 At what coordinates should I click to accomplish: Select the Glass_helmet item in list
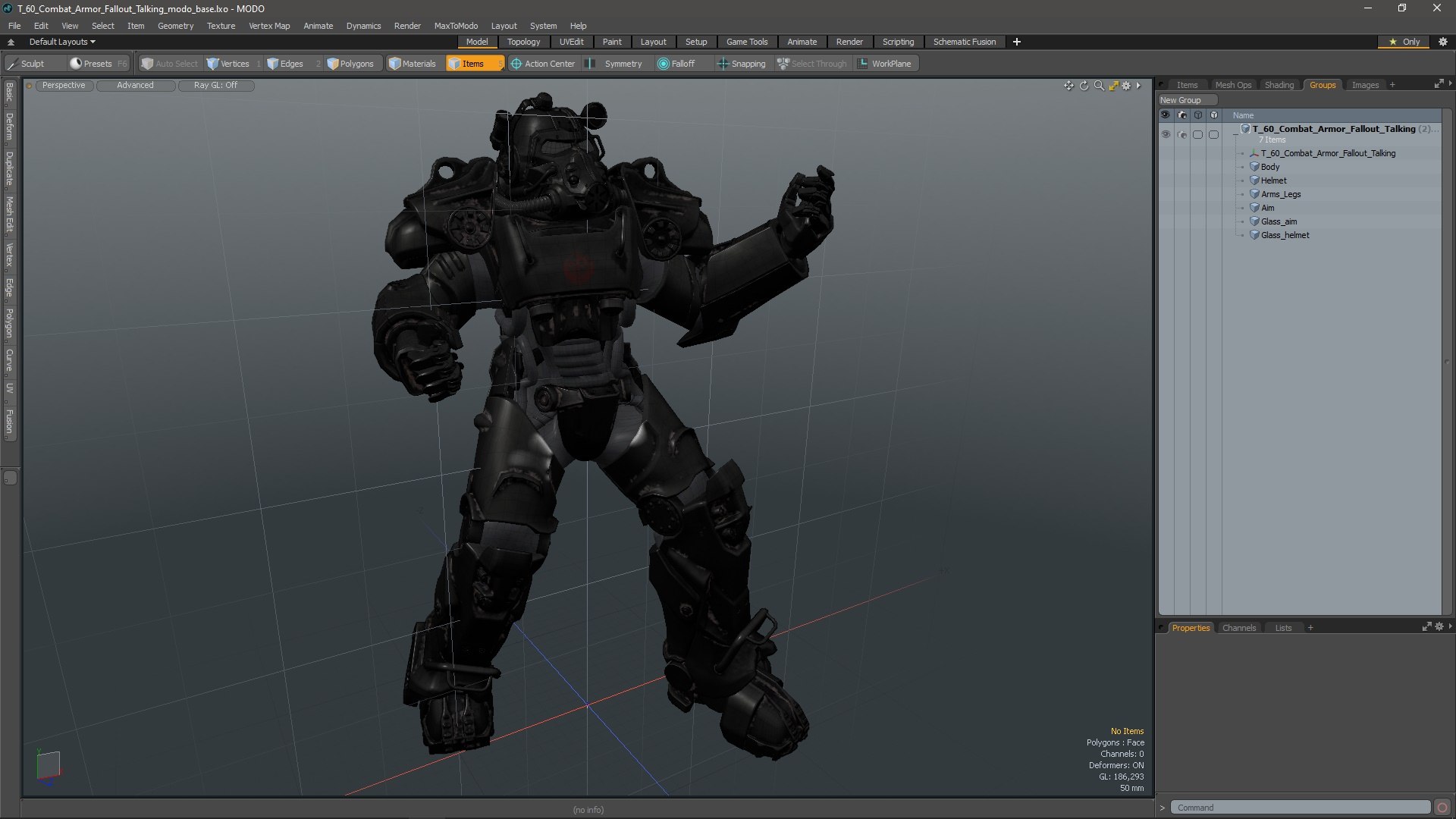[1285, 235]
